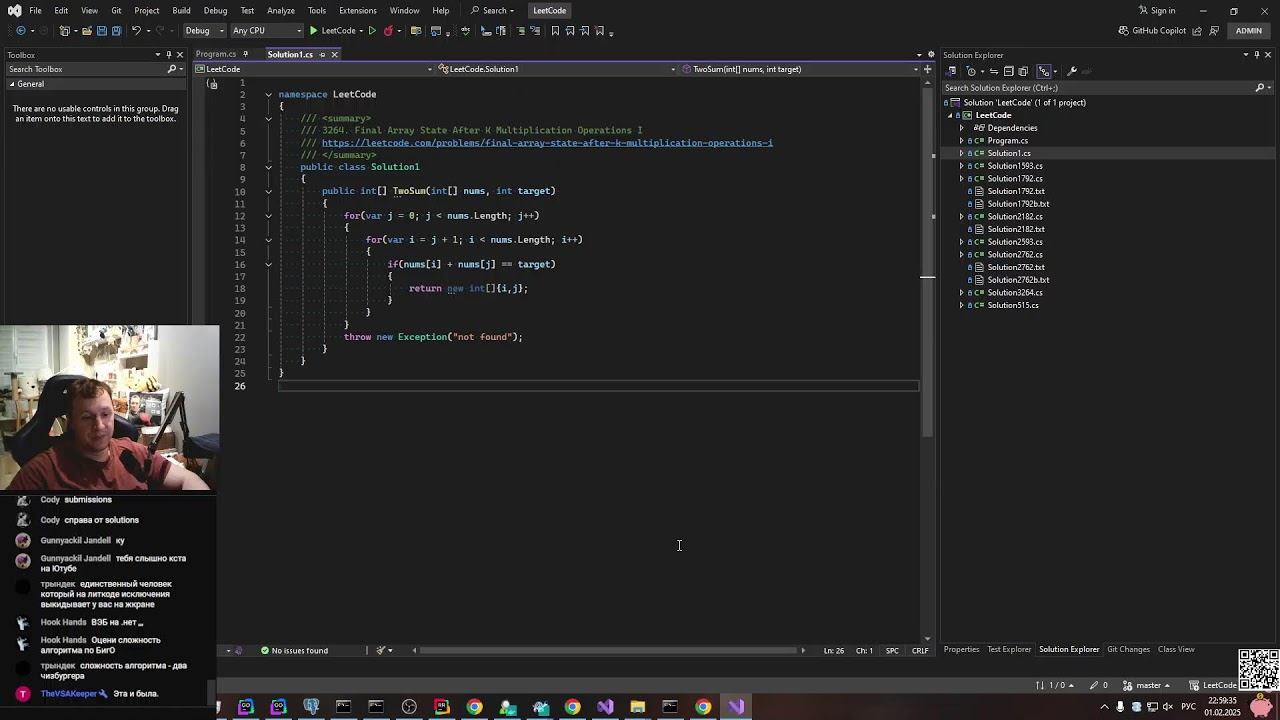Switch to the Program.cs editor tab
Screen dimensions: 1280x720
[x=216, y=54]
